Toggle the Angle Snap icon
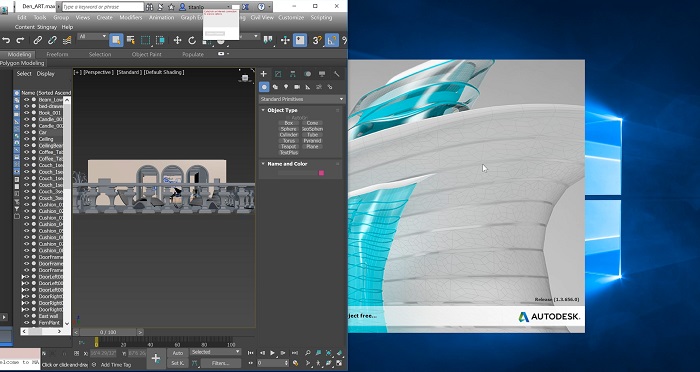This screenshot has width=700, height=372. [331, 40]
